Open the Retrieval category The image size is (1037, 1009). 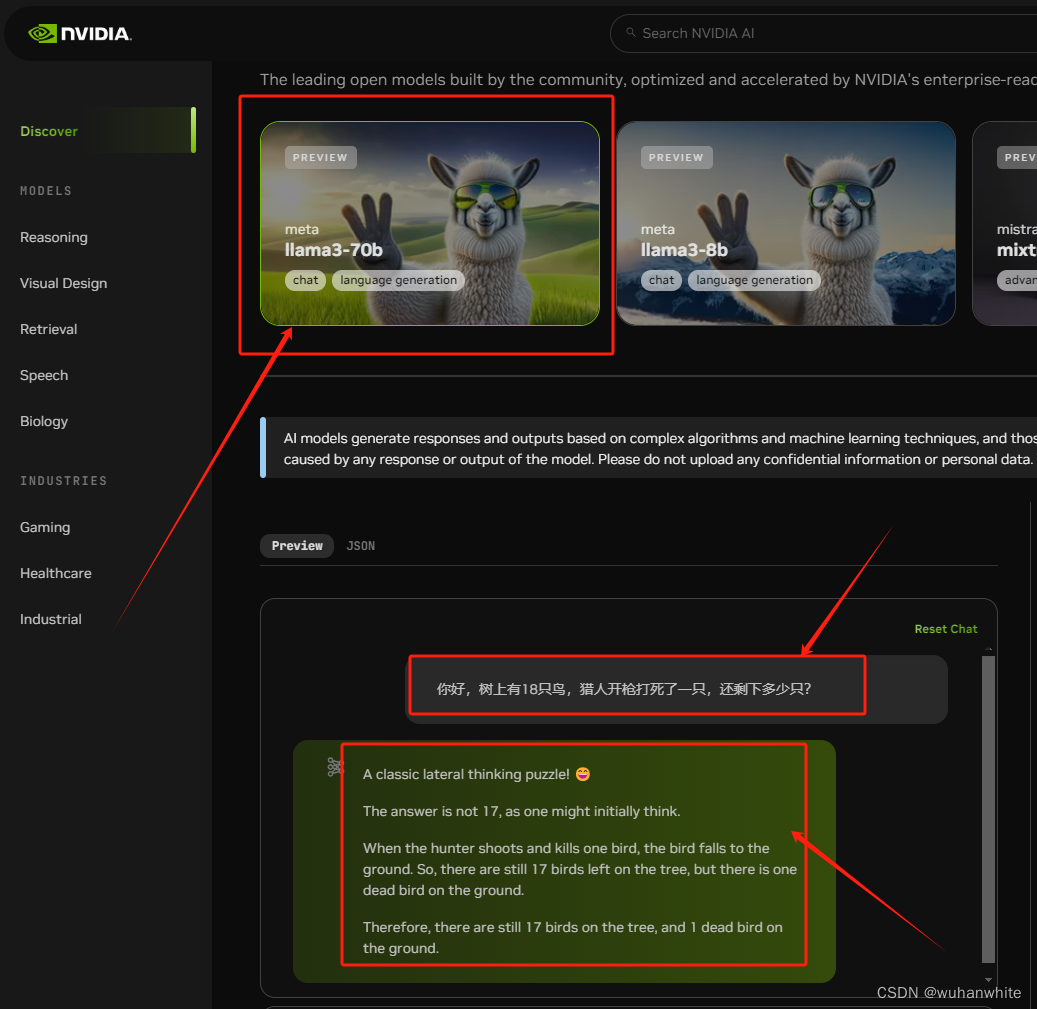tap(48, 329)
